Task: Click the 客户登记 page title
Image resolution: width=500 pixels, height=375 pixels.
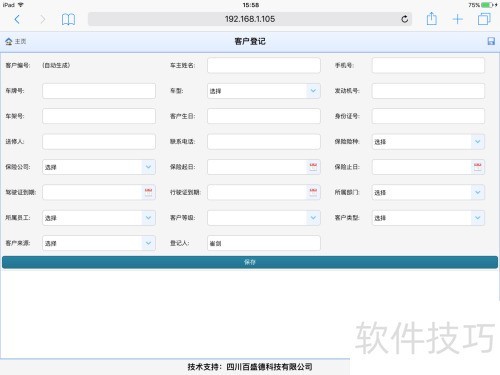Action: (250, 41)
